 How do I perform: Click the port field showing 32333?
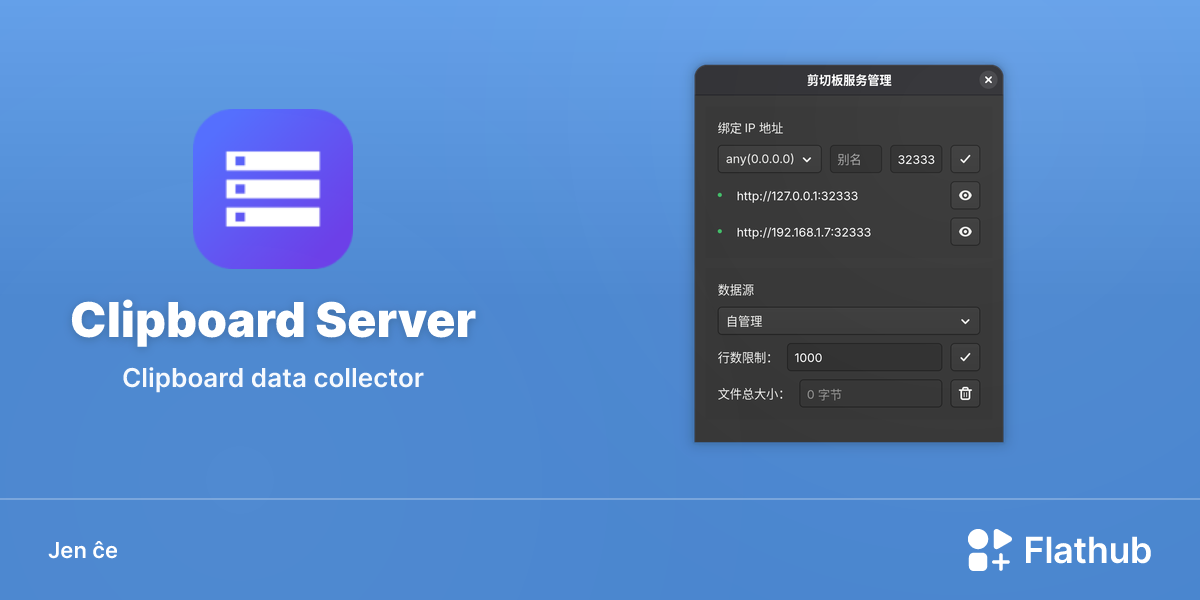point(916,159)
